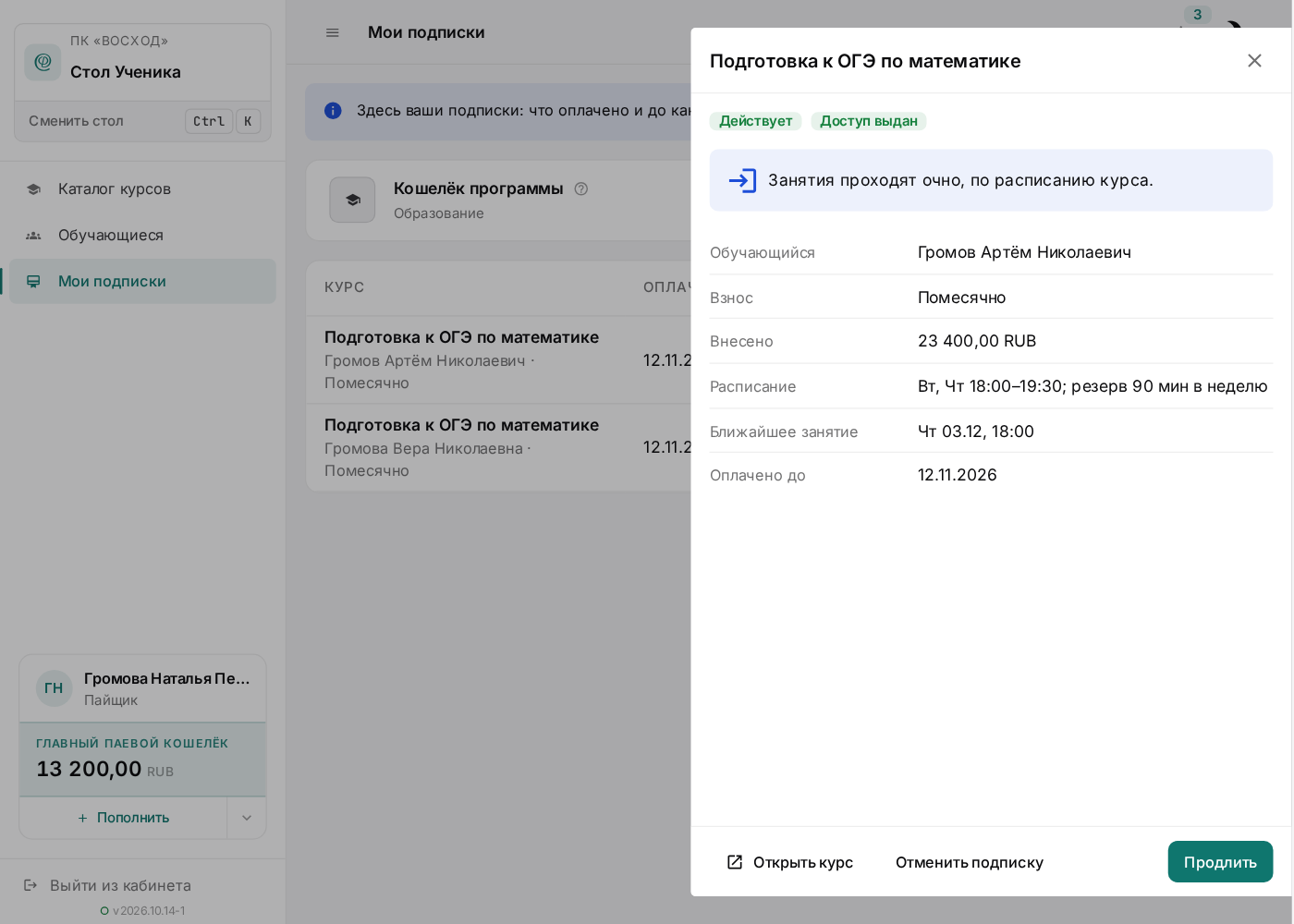Screen dimensions: 1294x924
Task: Click the Продлить button
Action: tap(1220, 862)
